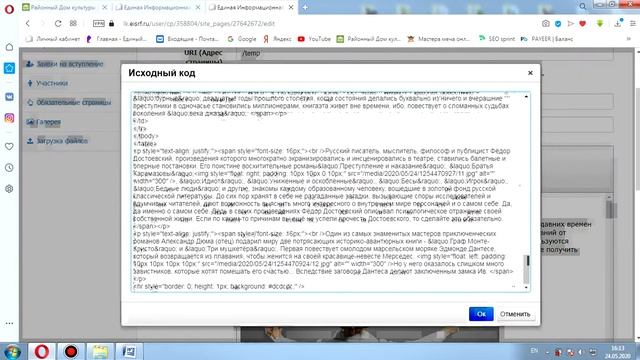Open Районный Дом культуры bookmark
Viewport: 640px width, 360px height.
[369, 39]
